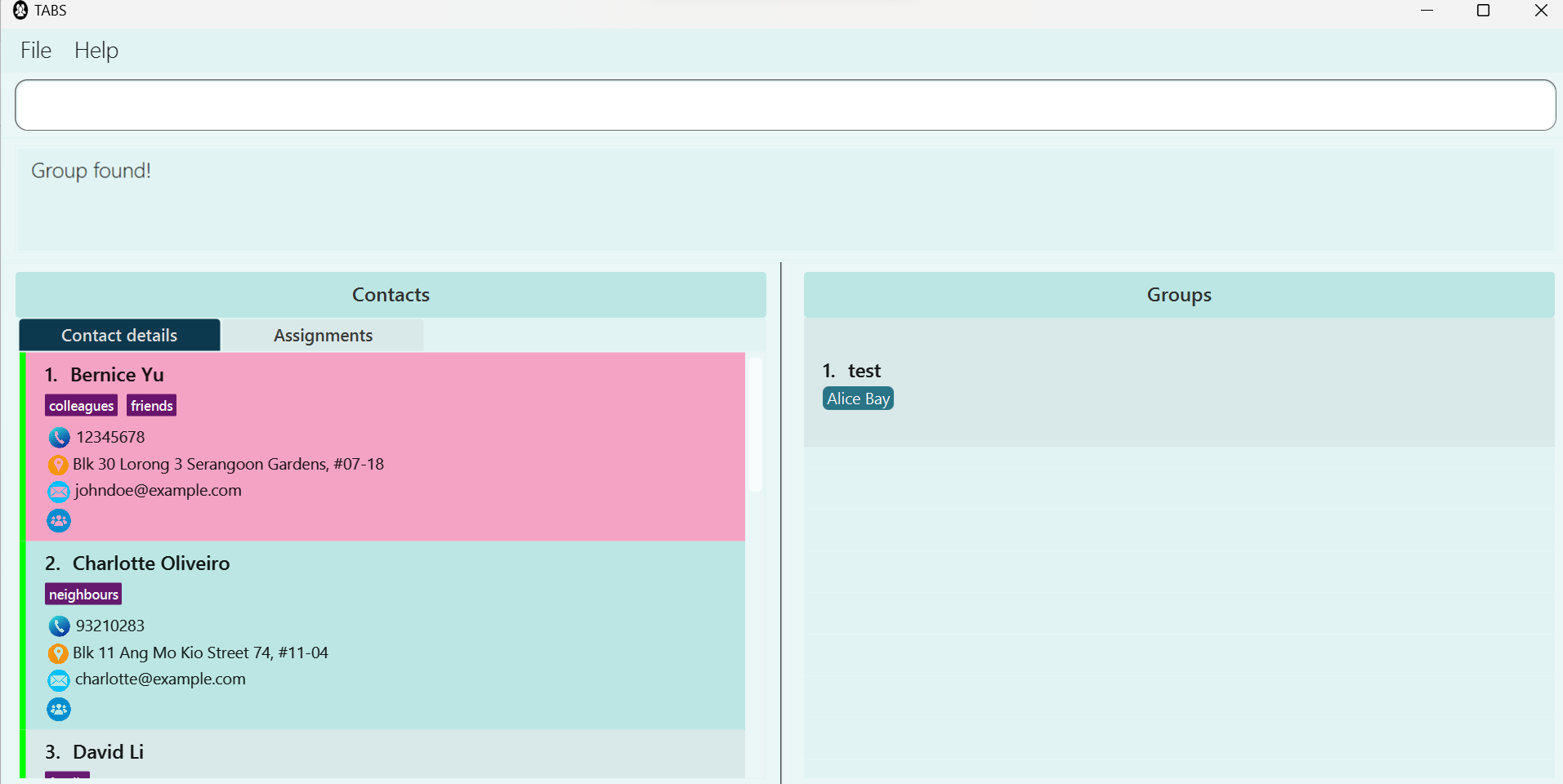This screenshot has height=784, width=1563.
Task: Click the friends tag on Bernice Yu
Action: [x=152, y=406]
